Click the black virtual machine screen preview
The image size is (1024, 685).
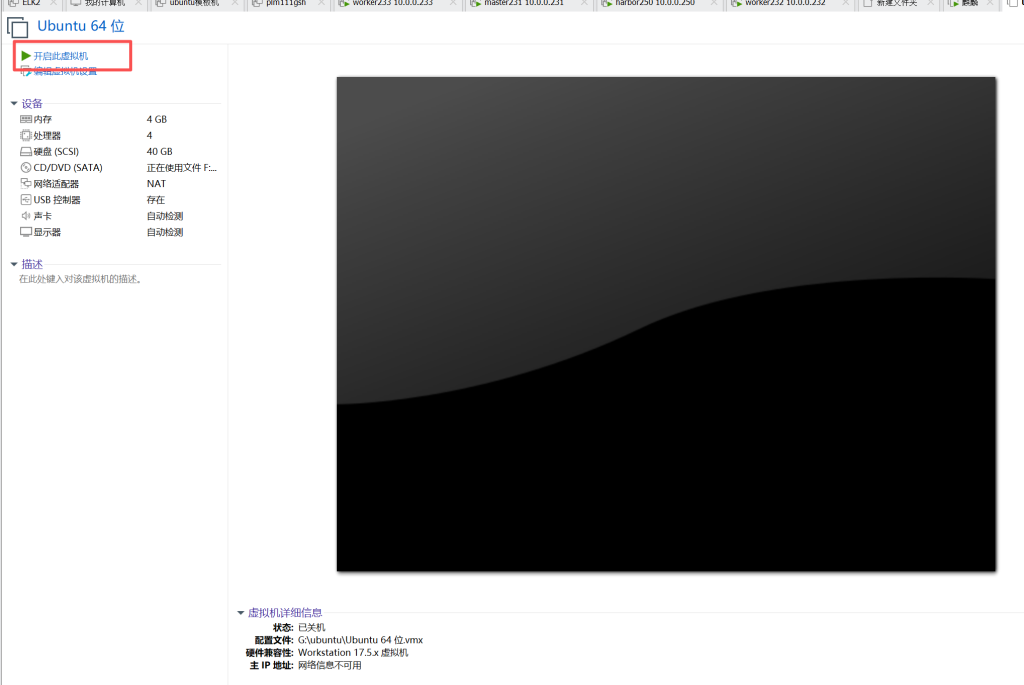point(666,324)
